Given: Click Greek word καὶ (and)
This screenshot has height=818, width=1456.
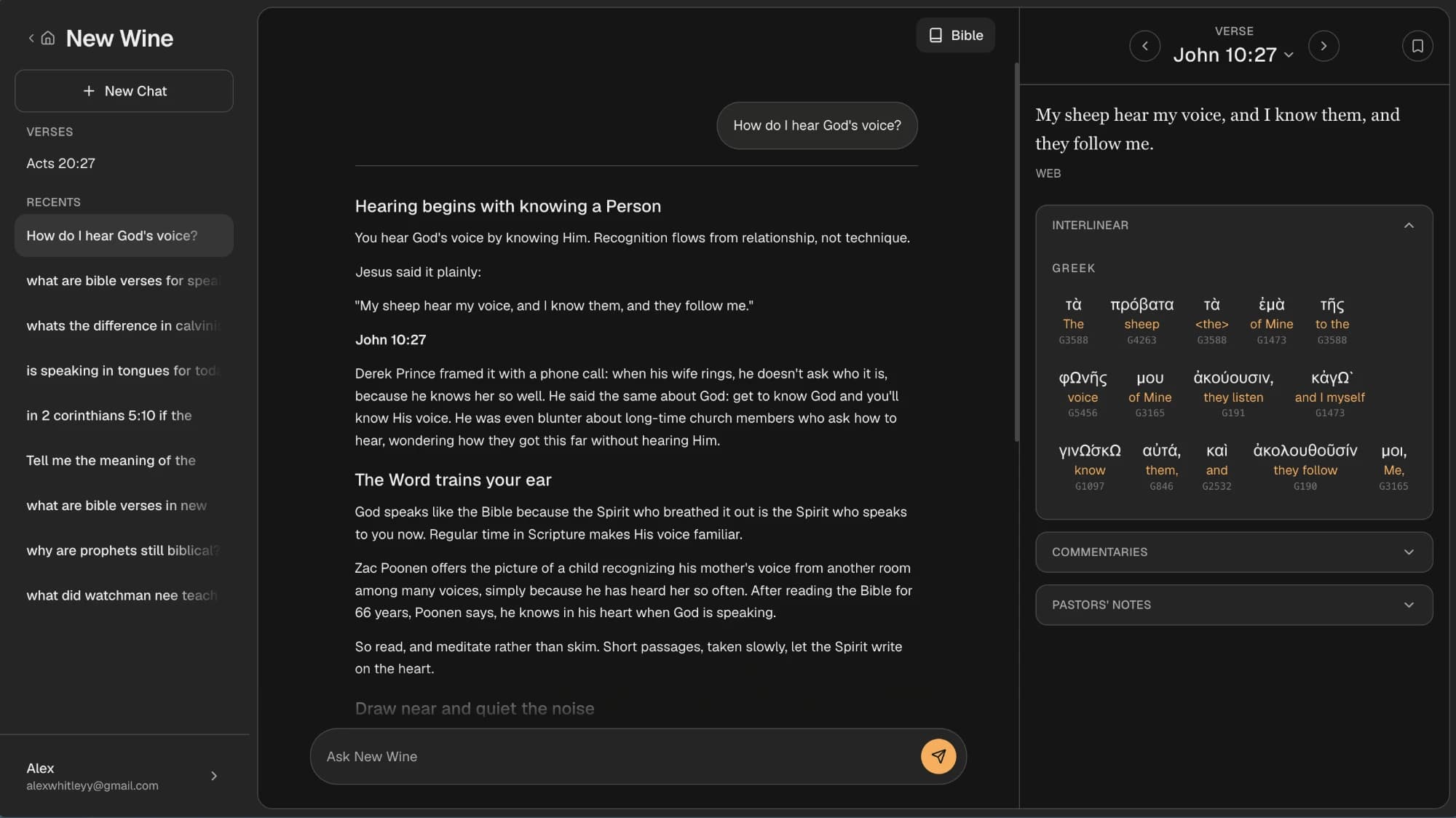Looking at the screenshot, I should (1216, 450).
